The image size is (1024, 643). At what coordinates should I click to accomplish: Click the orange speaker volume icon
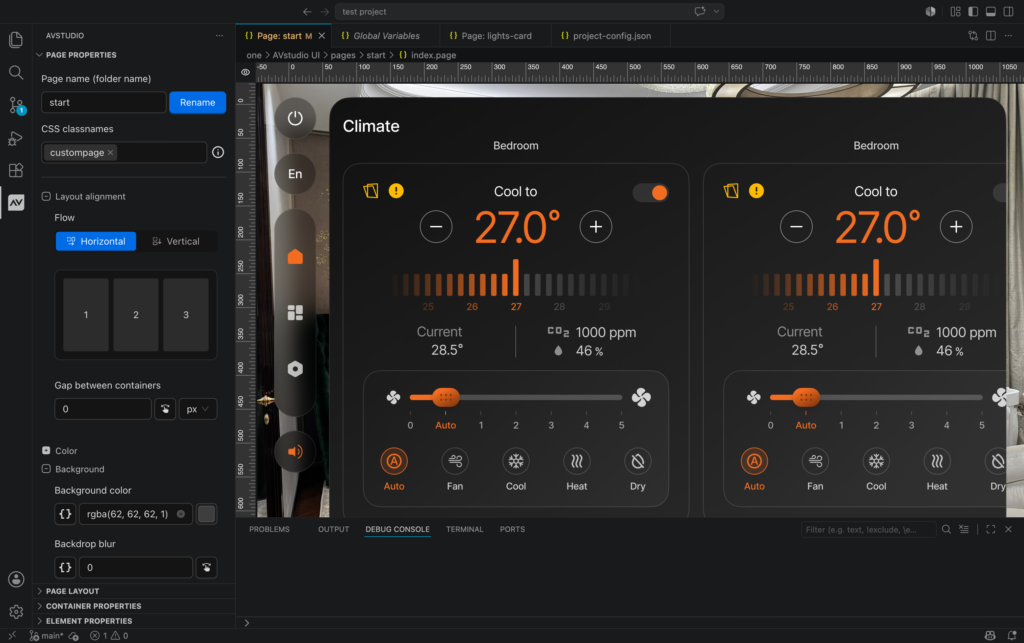tap(295, 452)
